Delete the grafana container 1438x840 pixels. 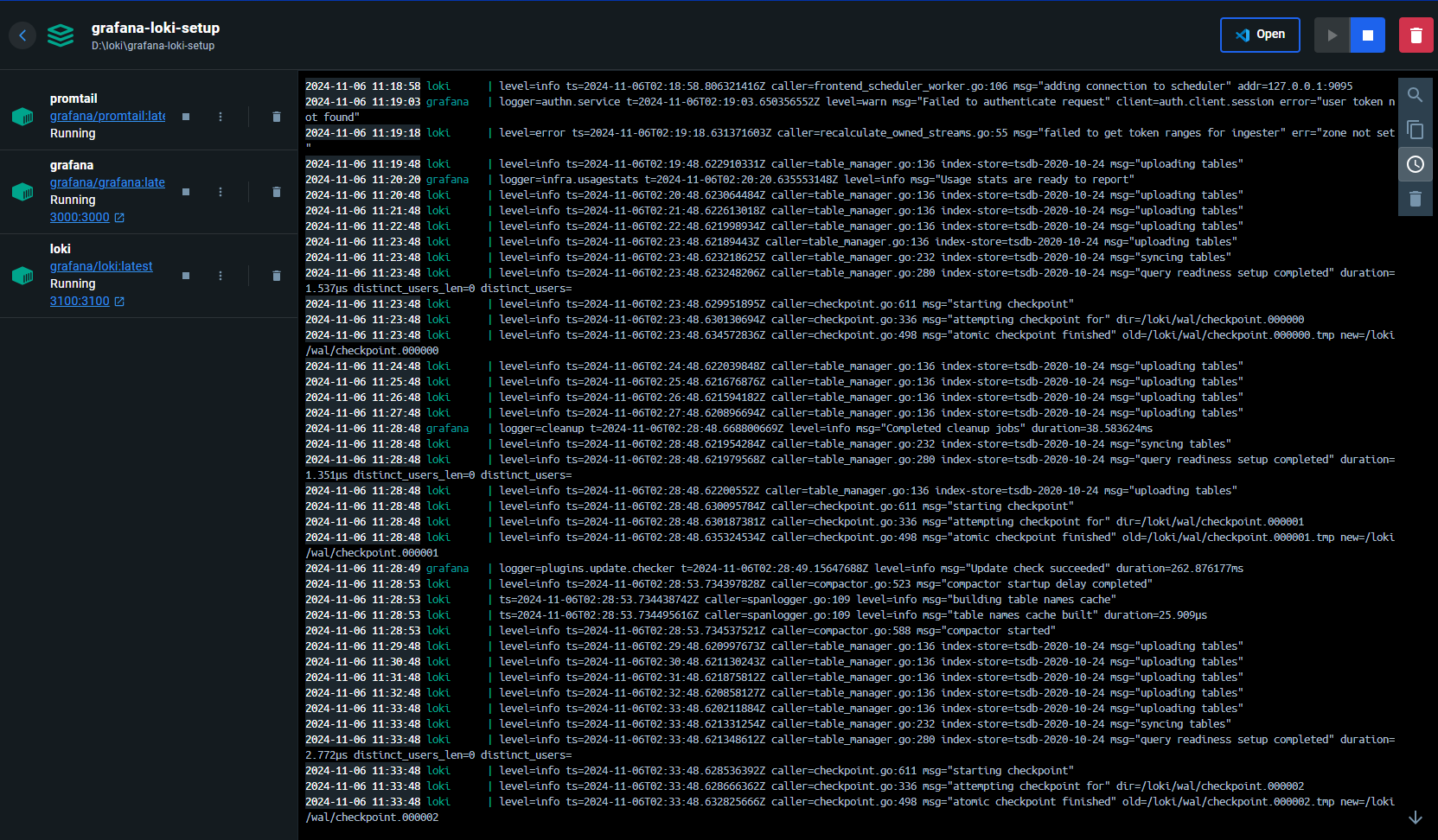(x=277, y=192)
